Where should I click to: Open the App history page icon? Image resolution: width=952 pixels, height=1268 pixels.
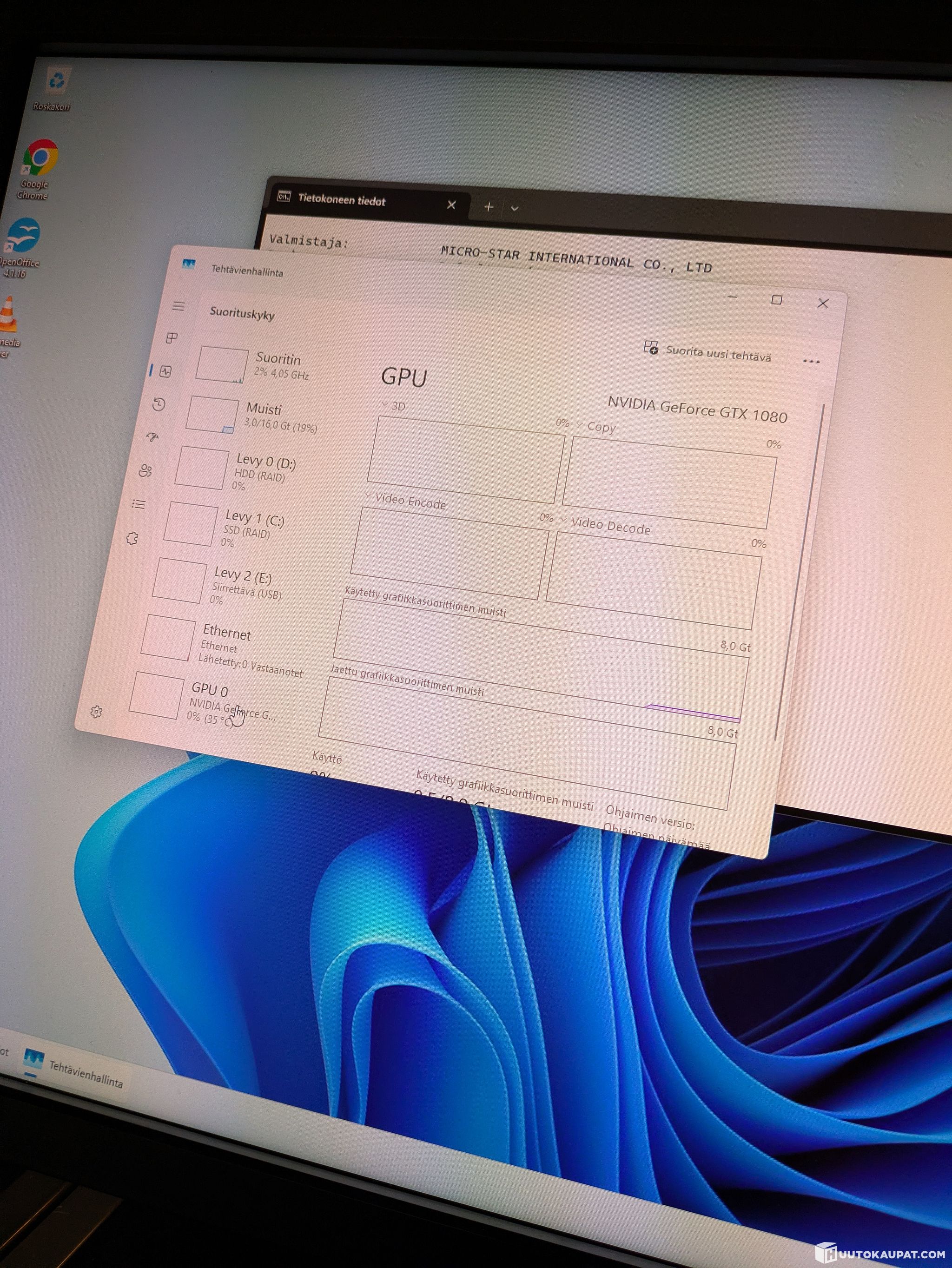159,405
